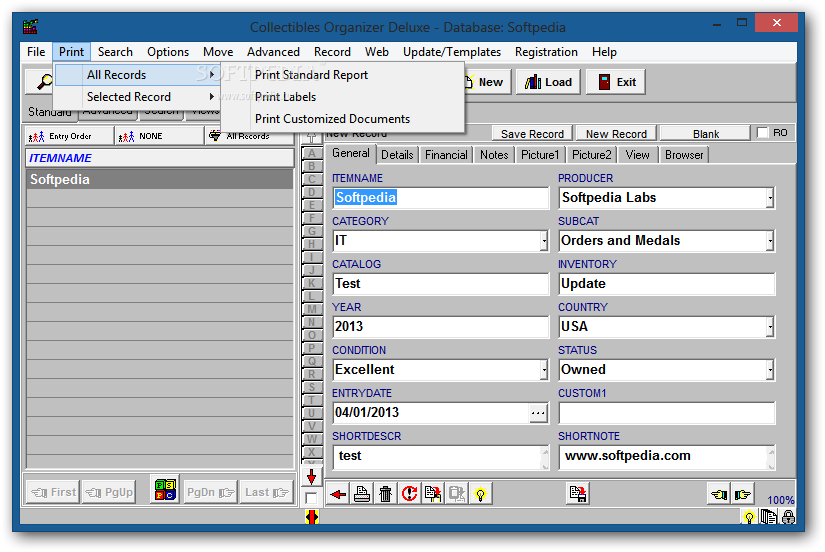
Task: Click the right-pointing hand icon
Action: (x=743, y=494)
